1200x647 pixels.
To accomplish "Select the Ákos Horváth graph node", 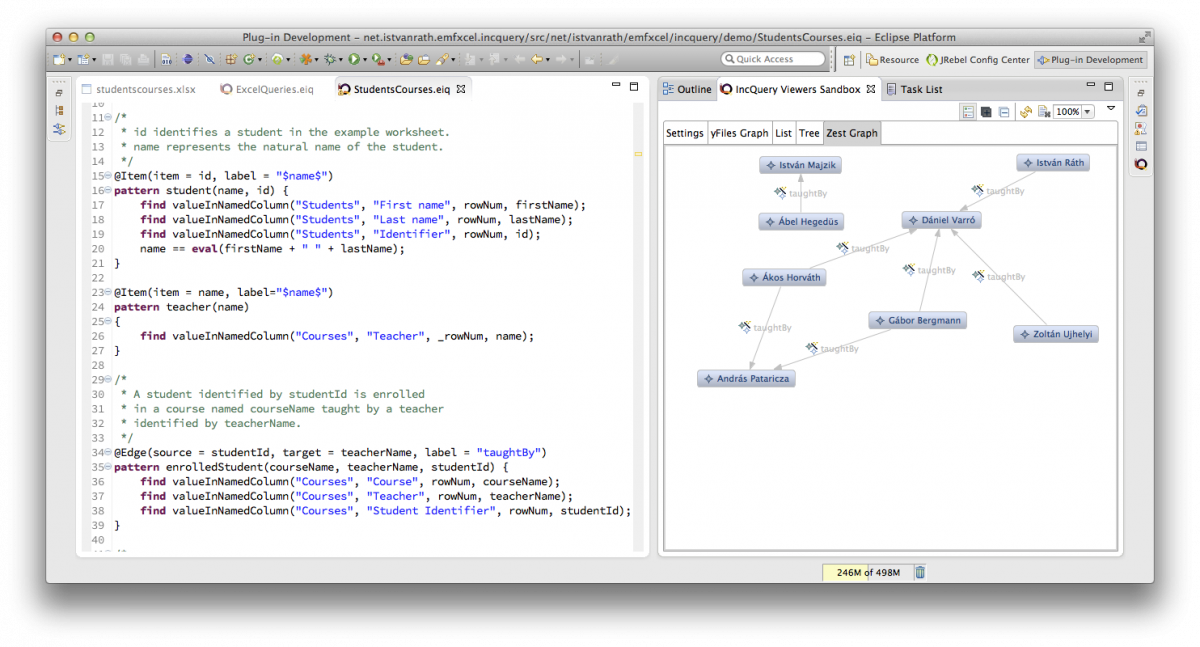I will click(x=785, y=277).
